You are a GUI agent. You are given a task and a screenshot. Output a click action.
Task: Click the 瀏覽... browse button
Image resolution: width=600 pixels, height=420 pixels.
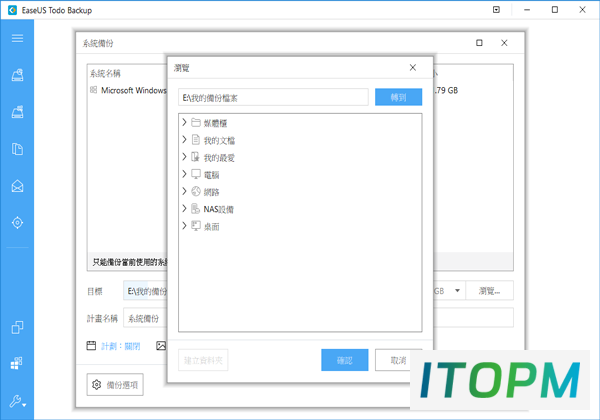click(489, 291)
